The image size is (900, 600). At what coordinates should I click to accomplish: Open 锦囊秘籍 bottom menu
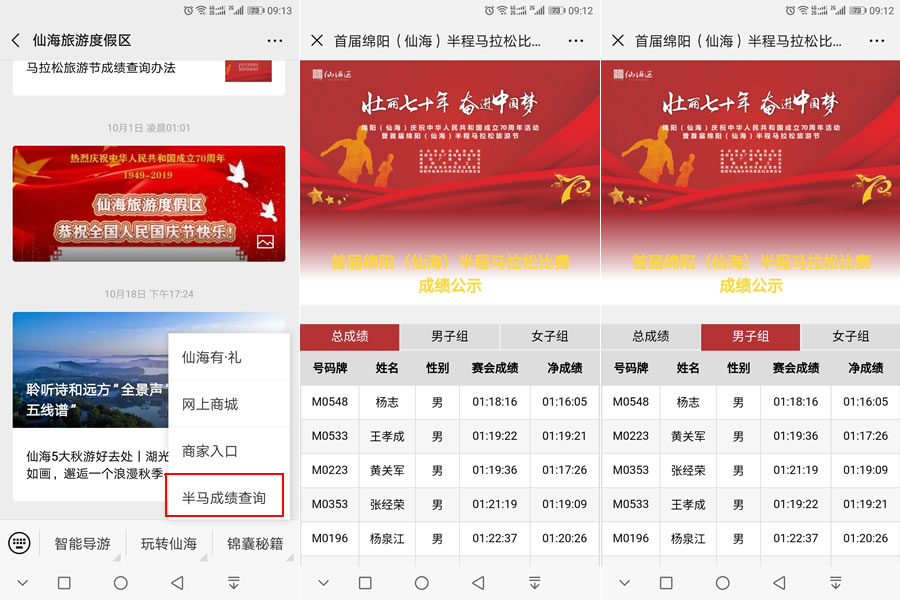[255, 544]
